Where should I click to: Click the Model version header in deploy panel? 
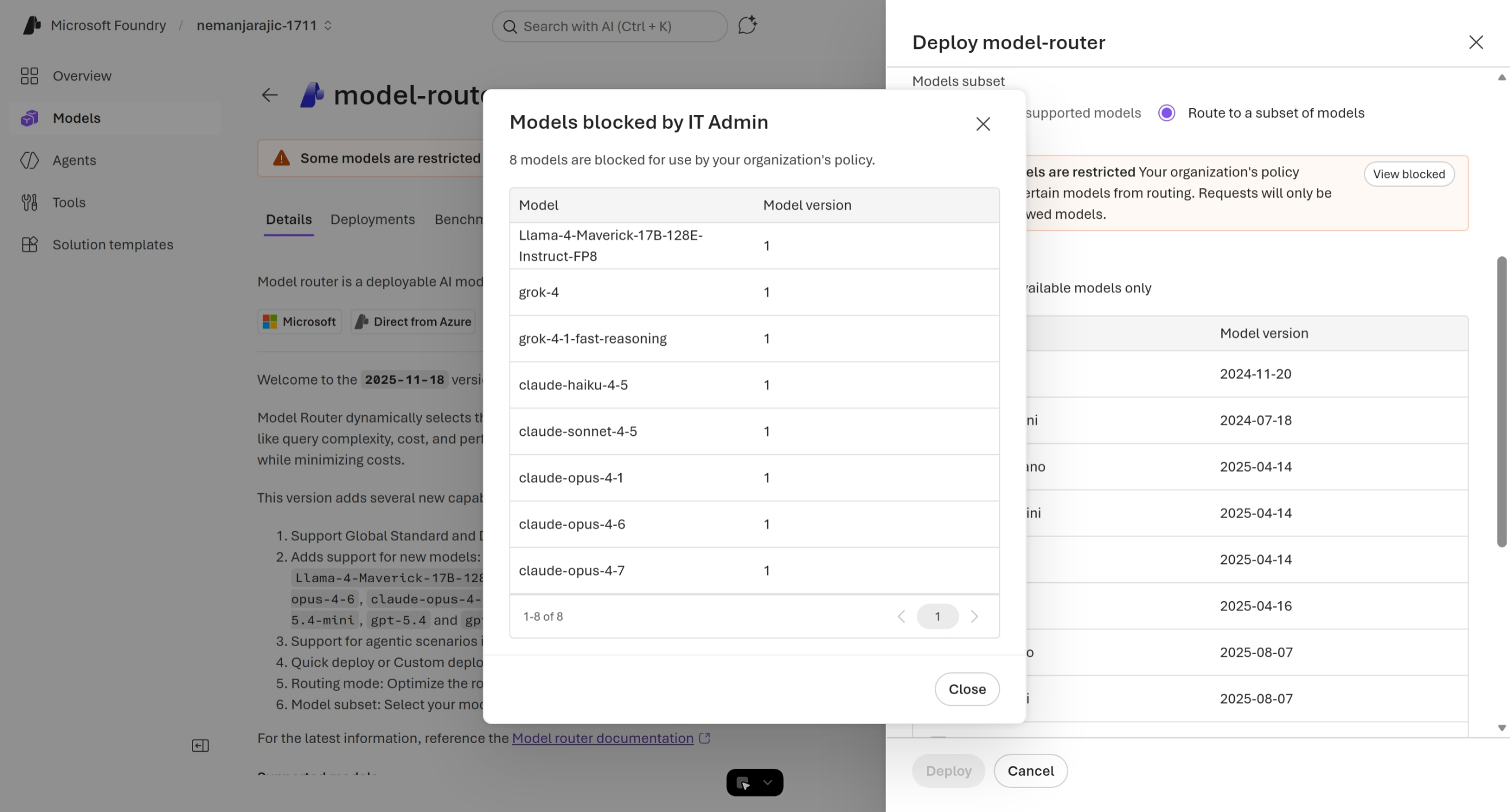click(1264, 333)
